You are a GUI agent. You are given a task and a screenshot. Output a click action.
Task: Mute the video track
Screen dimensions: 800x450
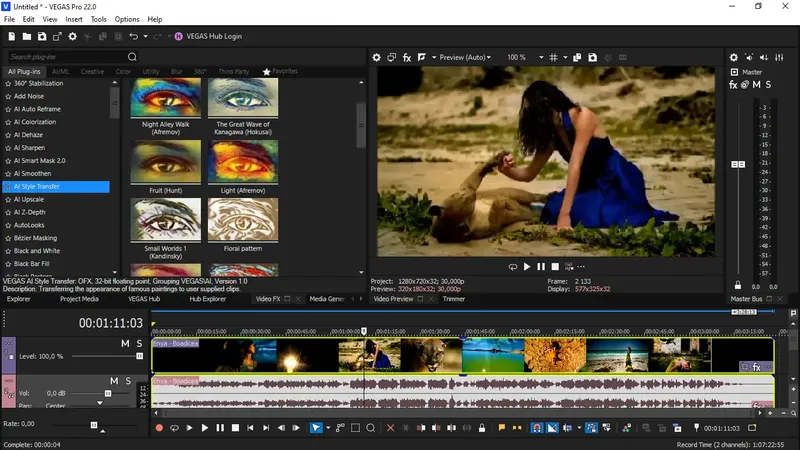[x=126, y=343]
